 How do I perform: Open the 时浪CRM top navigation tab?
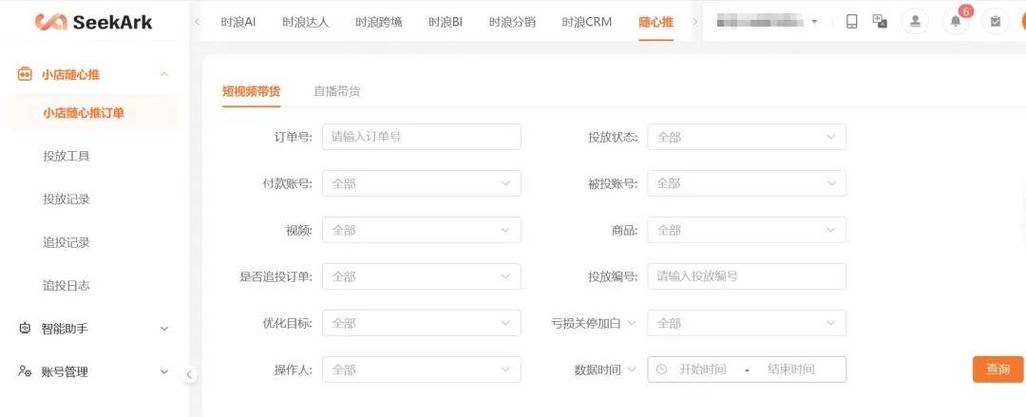(x=586, y=22)
